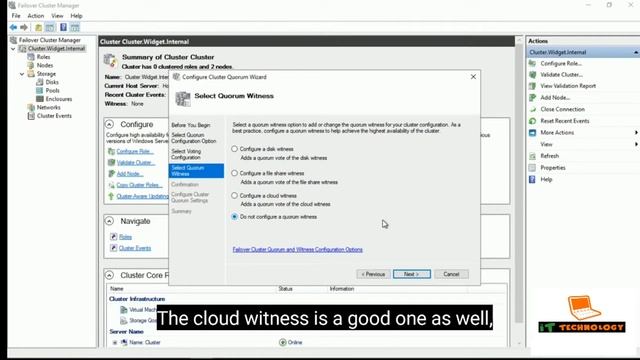Open the View menu in the menu bar
Viewport: 640px width, 360px height.
point(57,16)
